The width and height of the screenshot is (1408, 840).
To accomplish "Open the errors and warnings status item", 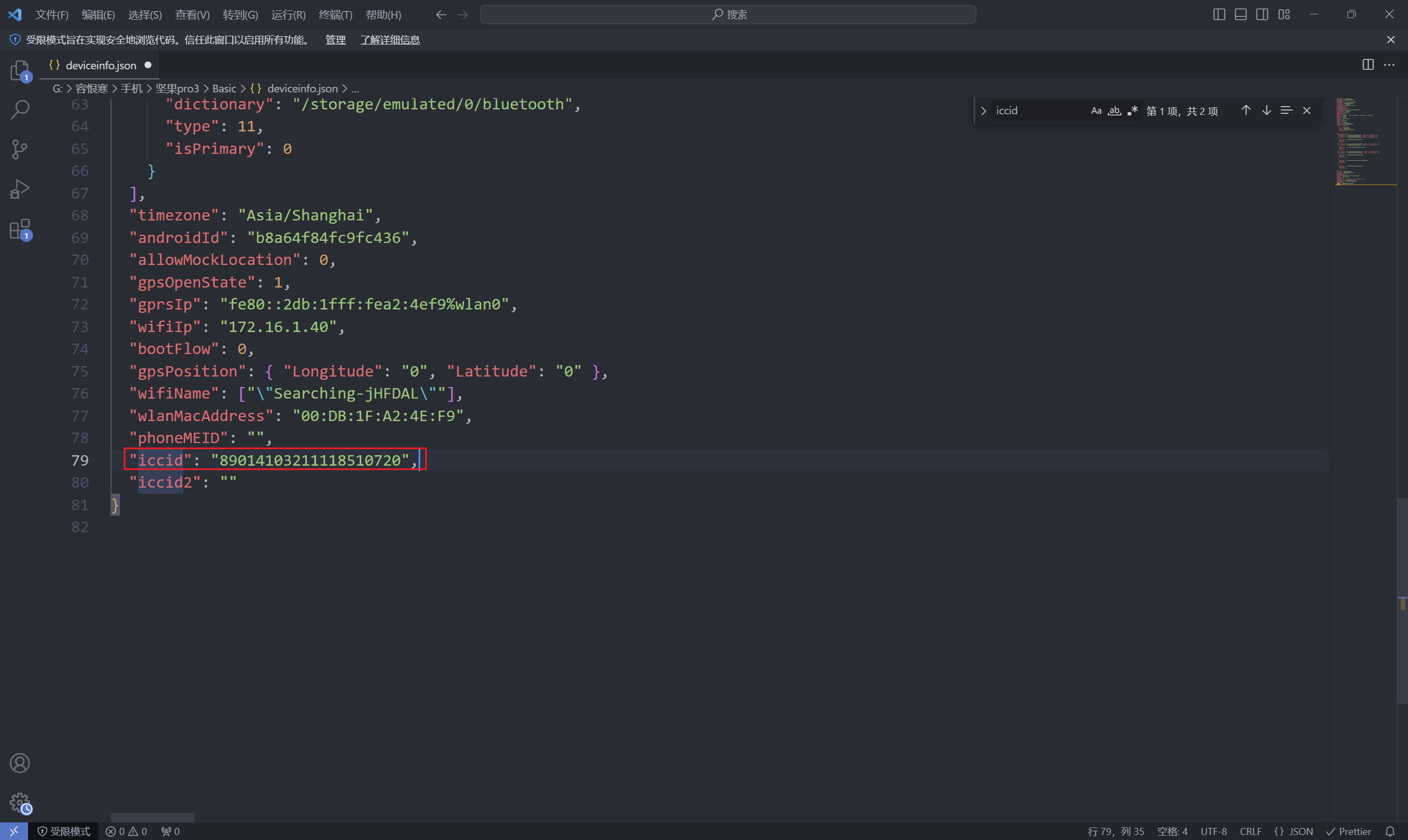I will pyautogui.click(x=127, y=831).
